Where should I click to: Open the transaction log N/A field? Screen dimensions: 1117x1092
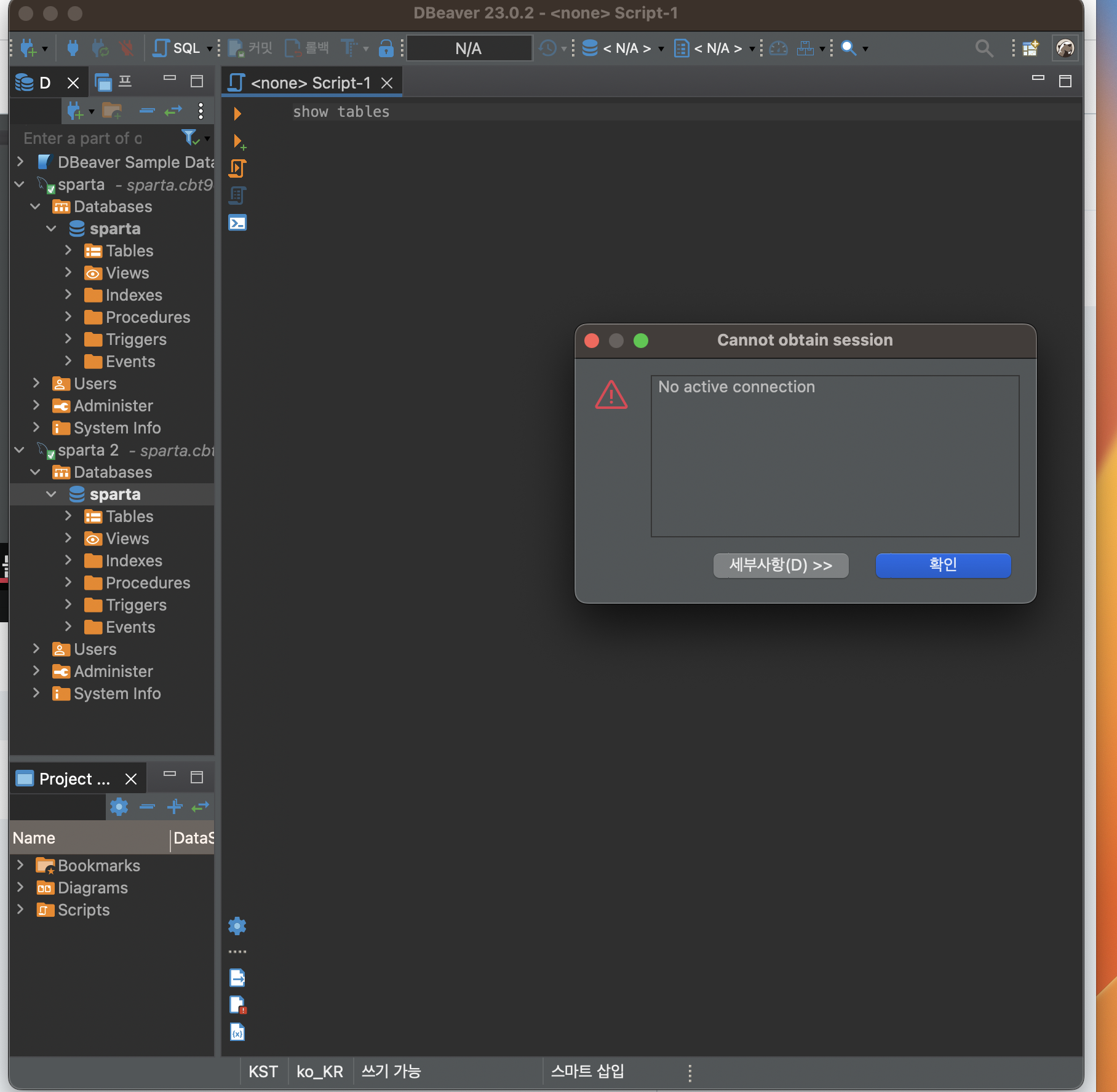[x=469, y=48]
